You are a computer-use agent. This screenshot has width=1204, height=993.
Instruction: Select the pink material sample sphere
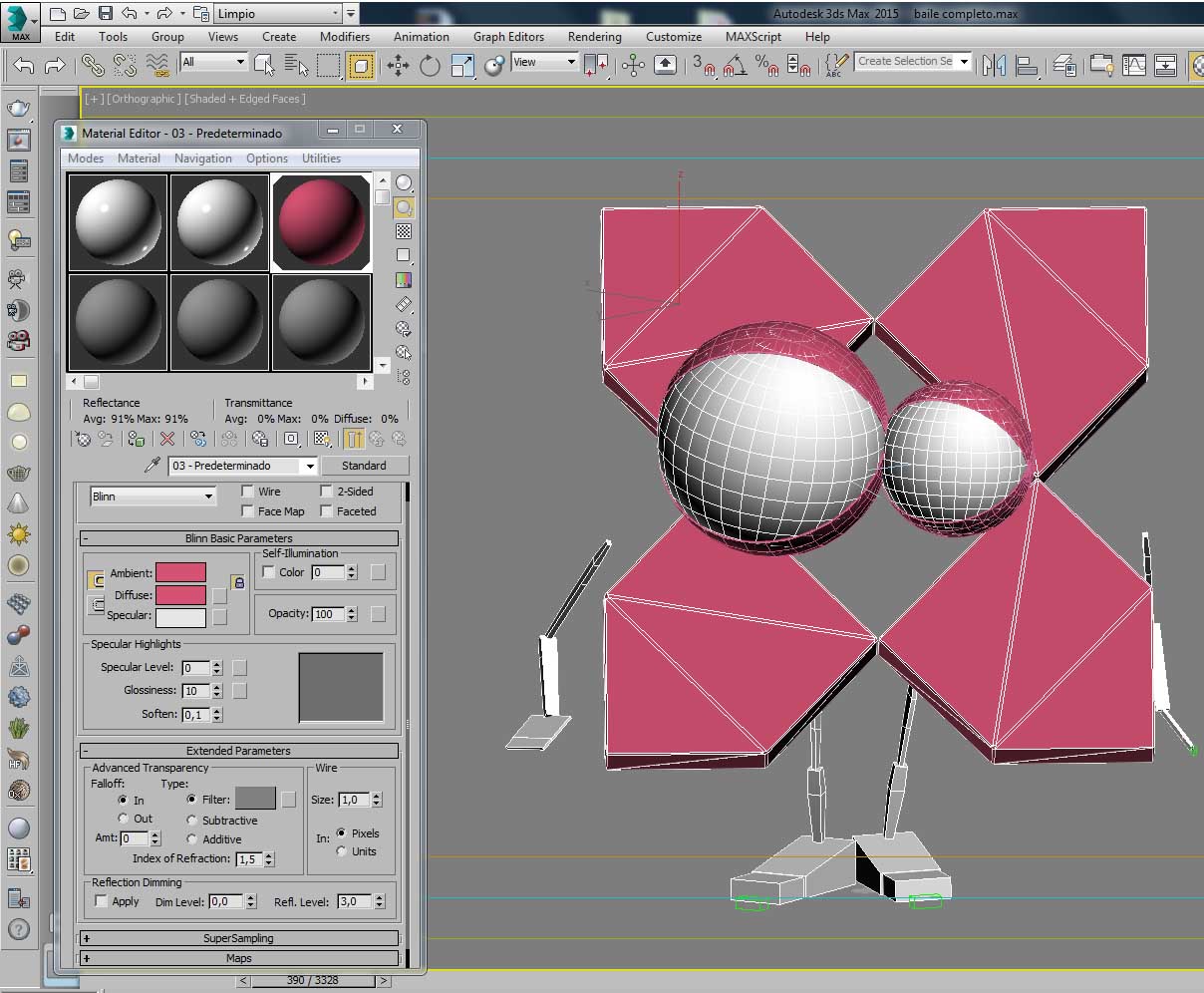(x=322, y=222)
